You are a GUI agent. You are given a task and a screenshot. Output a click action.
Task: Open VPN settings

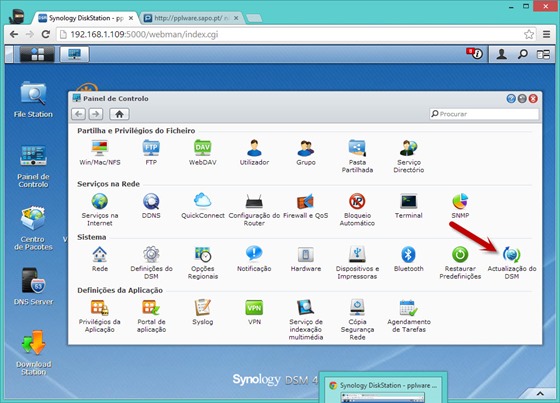254,312
